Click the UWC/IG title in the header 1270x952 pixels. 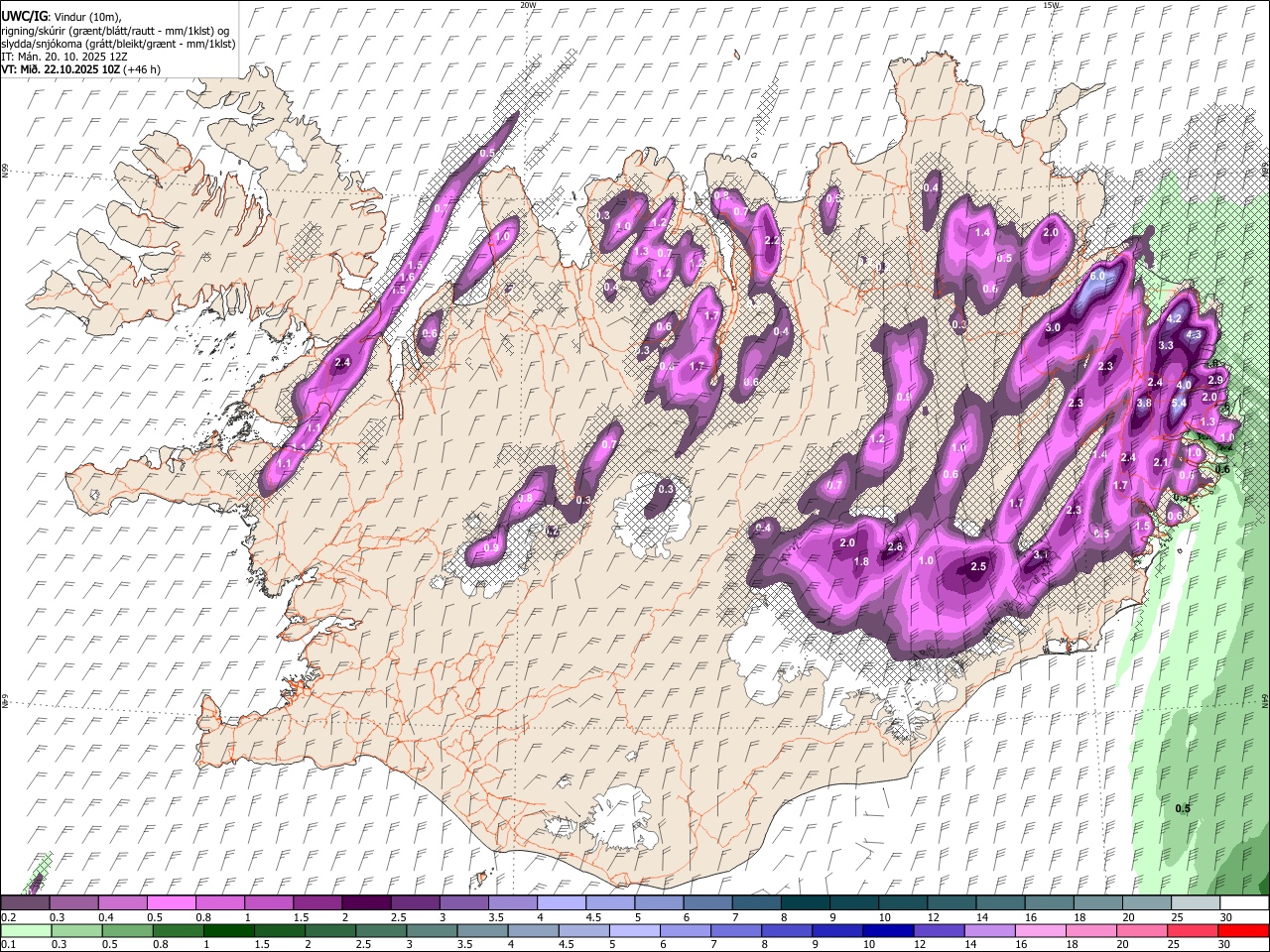24,16
